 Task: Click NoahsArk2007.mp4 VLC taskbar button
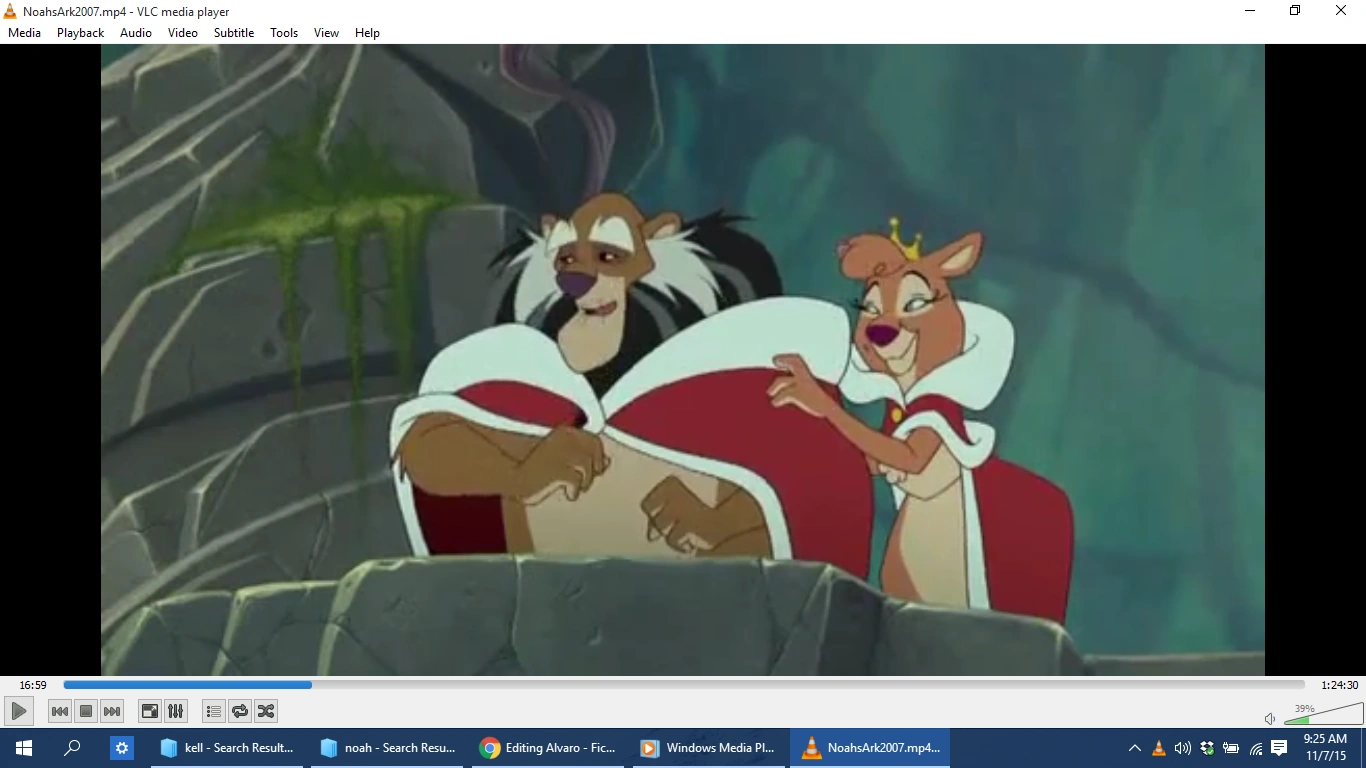click(870, 748)
